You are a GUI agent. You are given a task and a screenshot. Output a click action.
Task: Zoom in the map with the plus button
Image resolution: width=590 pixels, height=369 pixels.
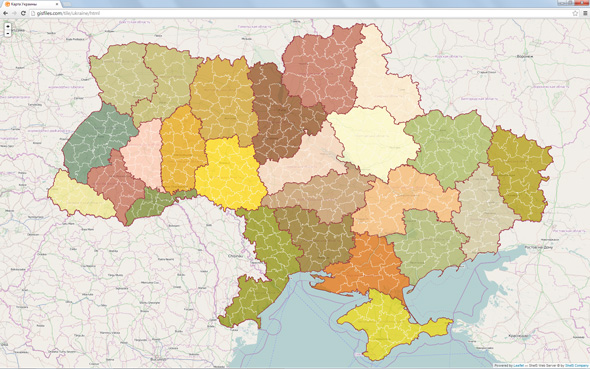(x=8, y=26)
